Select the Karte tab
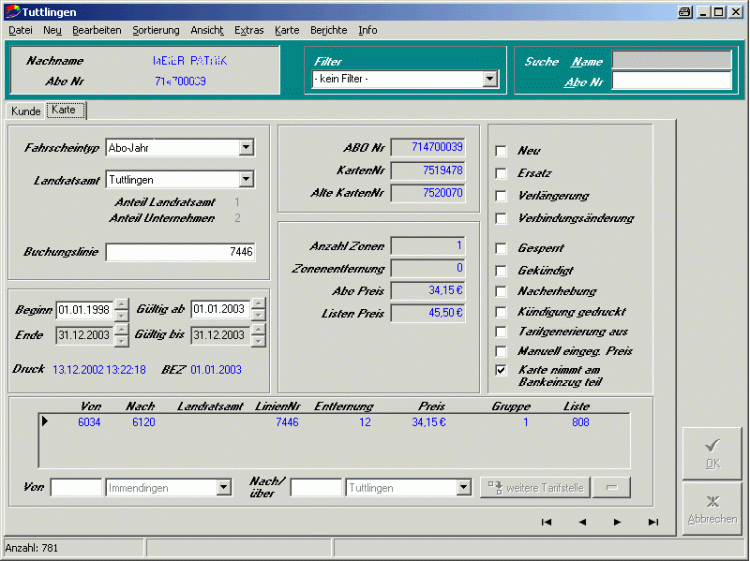 (x=65, y=110)
